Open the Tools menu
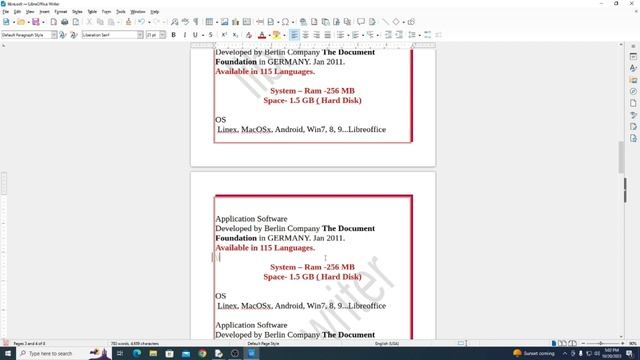Image resolution: width=640 pixels, height=360 pixels. pyautogui.click(x=121, y=12)
